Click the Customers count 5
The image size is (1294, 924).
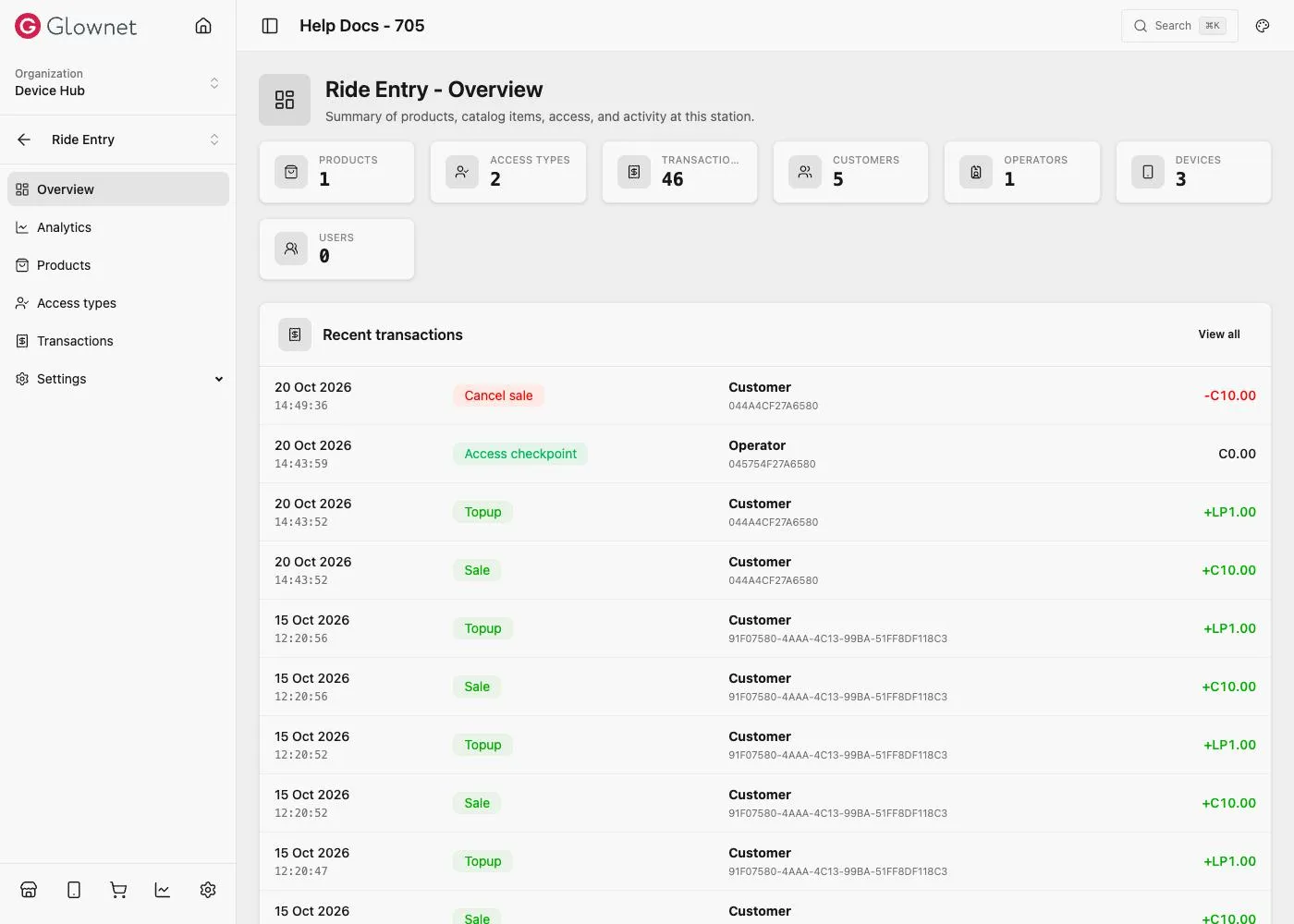pos(838,179)
